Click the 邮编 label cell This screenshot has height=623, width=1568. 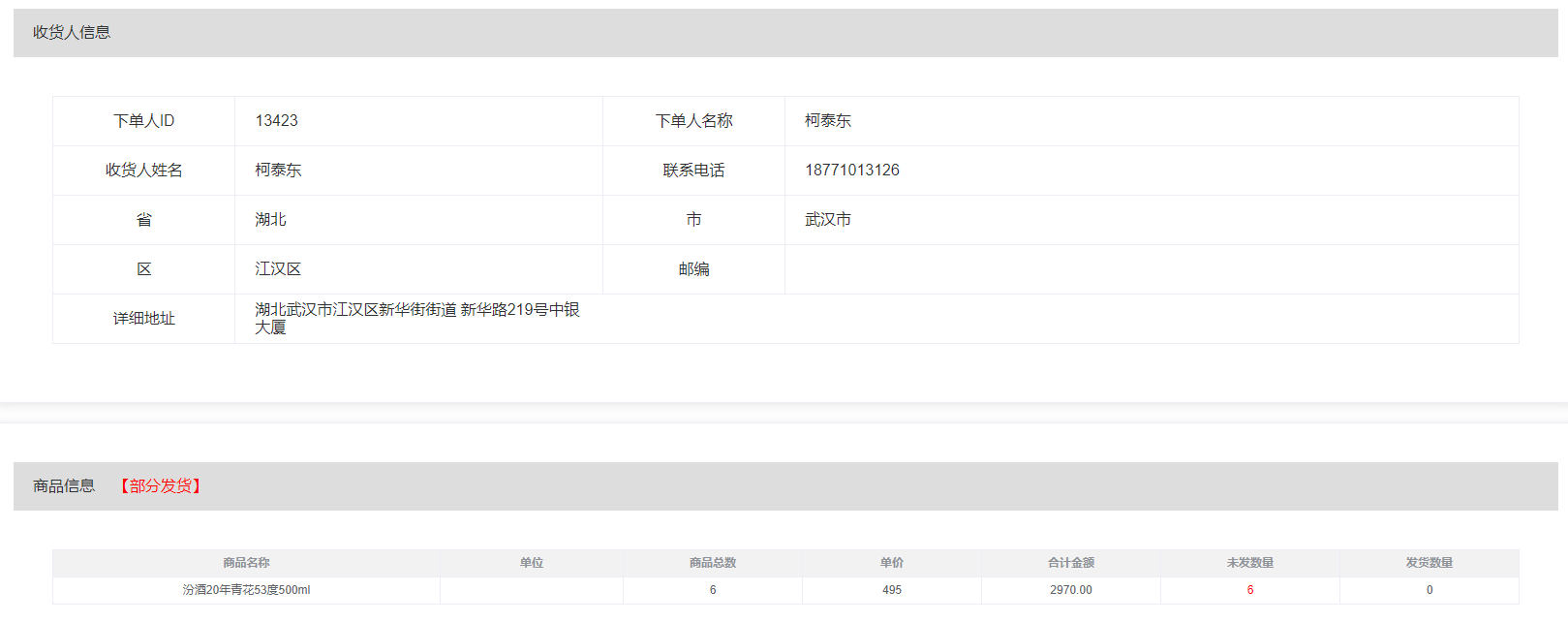pos(693,269)
